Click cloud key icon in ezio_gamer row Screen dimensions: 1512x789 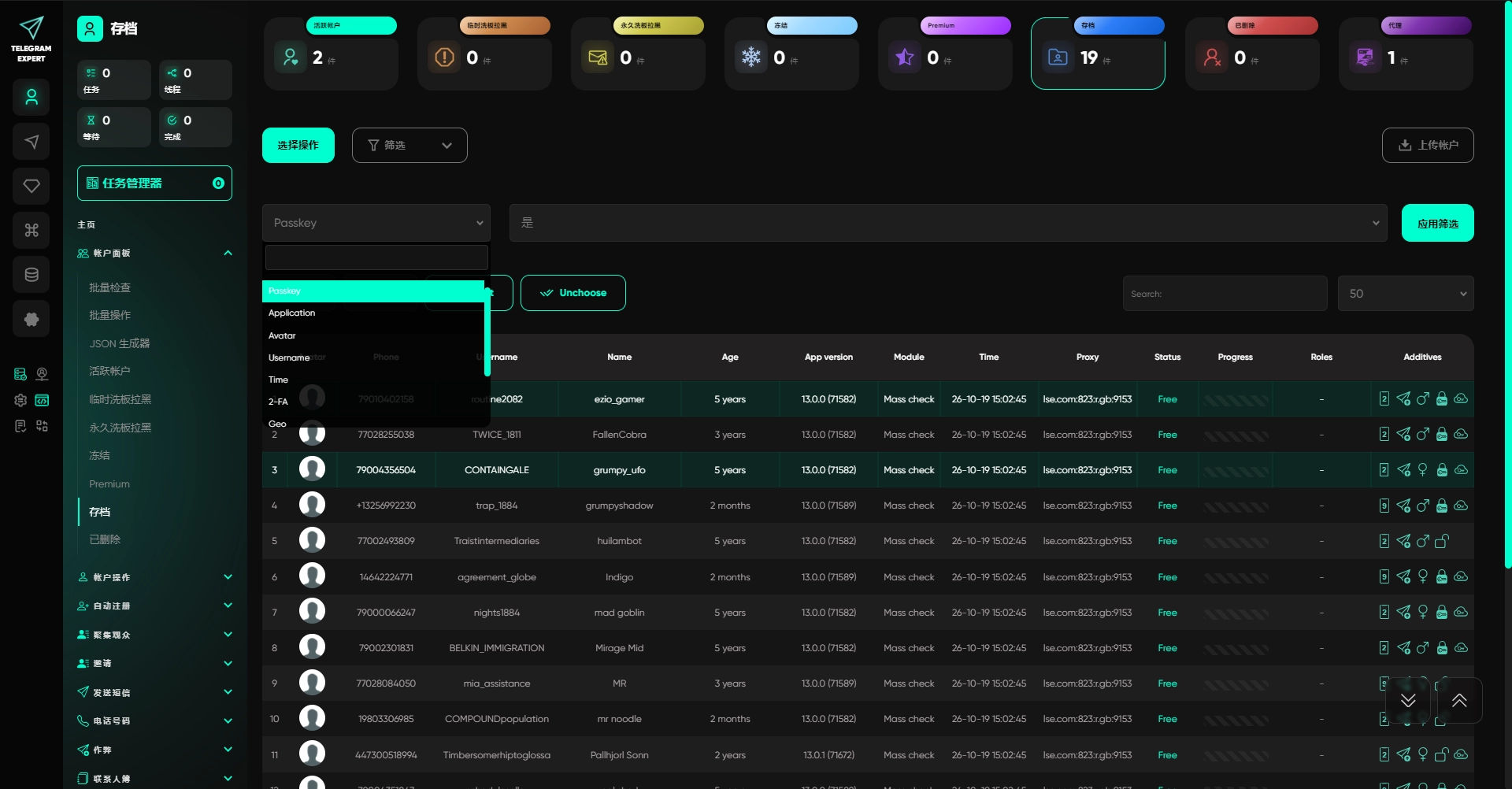click(1461, 399)
